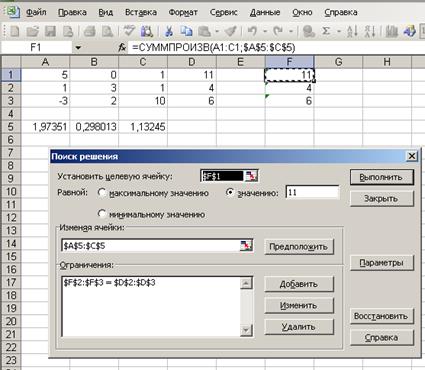Screen dimensions: 425x370
Task: Open the Вставка menu
Action: pos(141,12)
